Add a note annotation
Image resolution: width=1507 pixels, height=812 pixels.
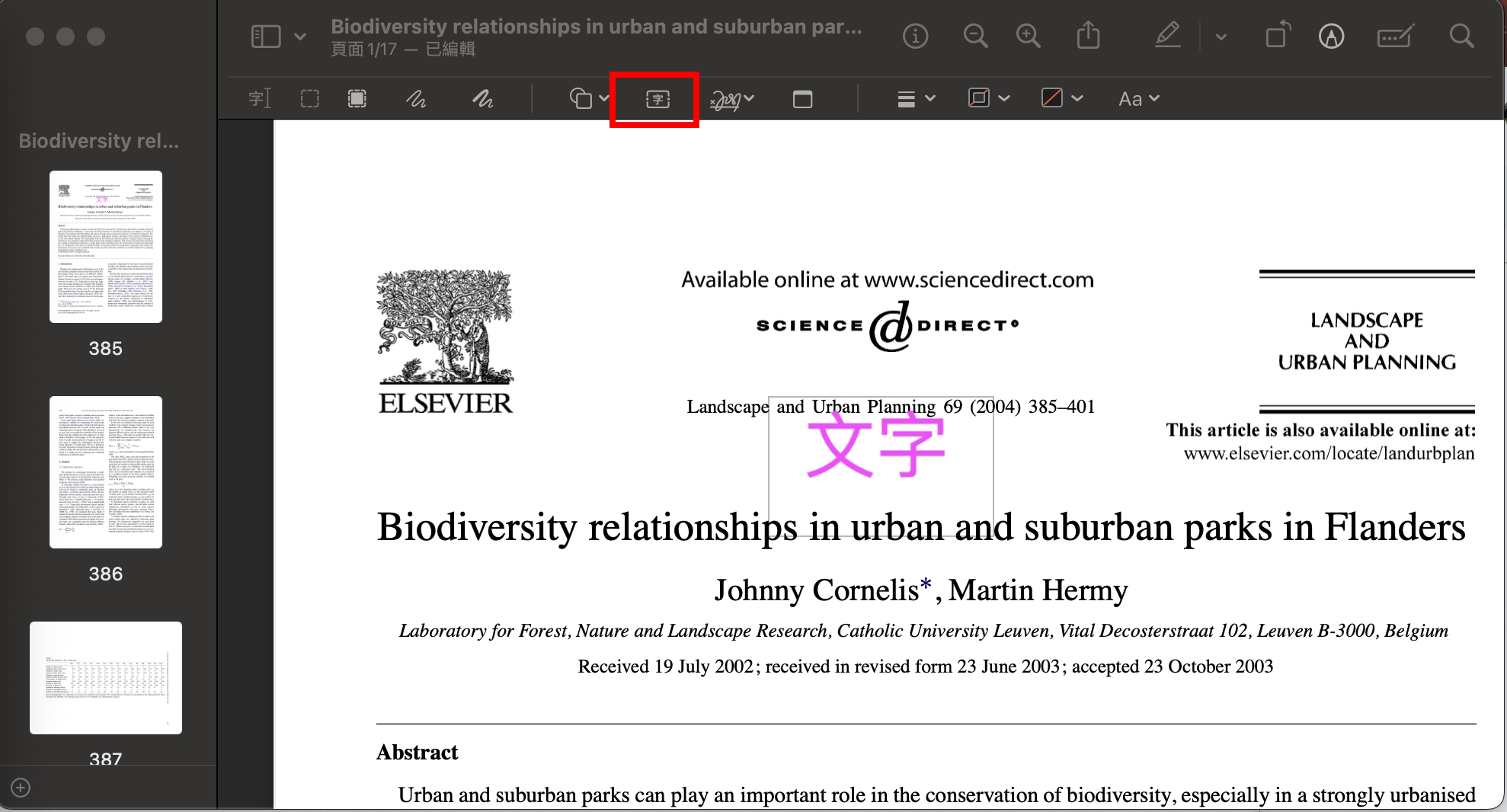802,99
